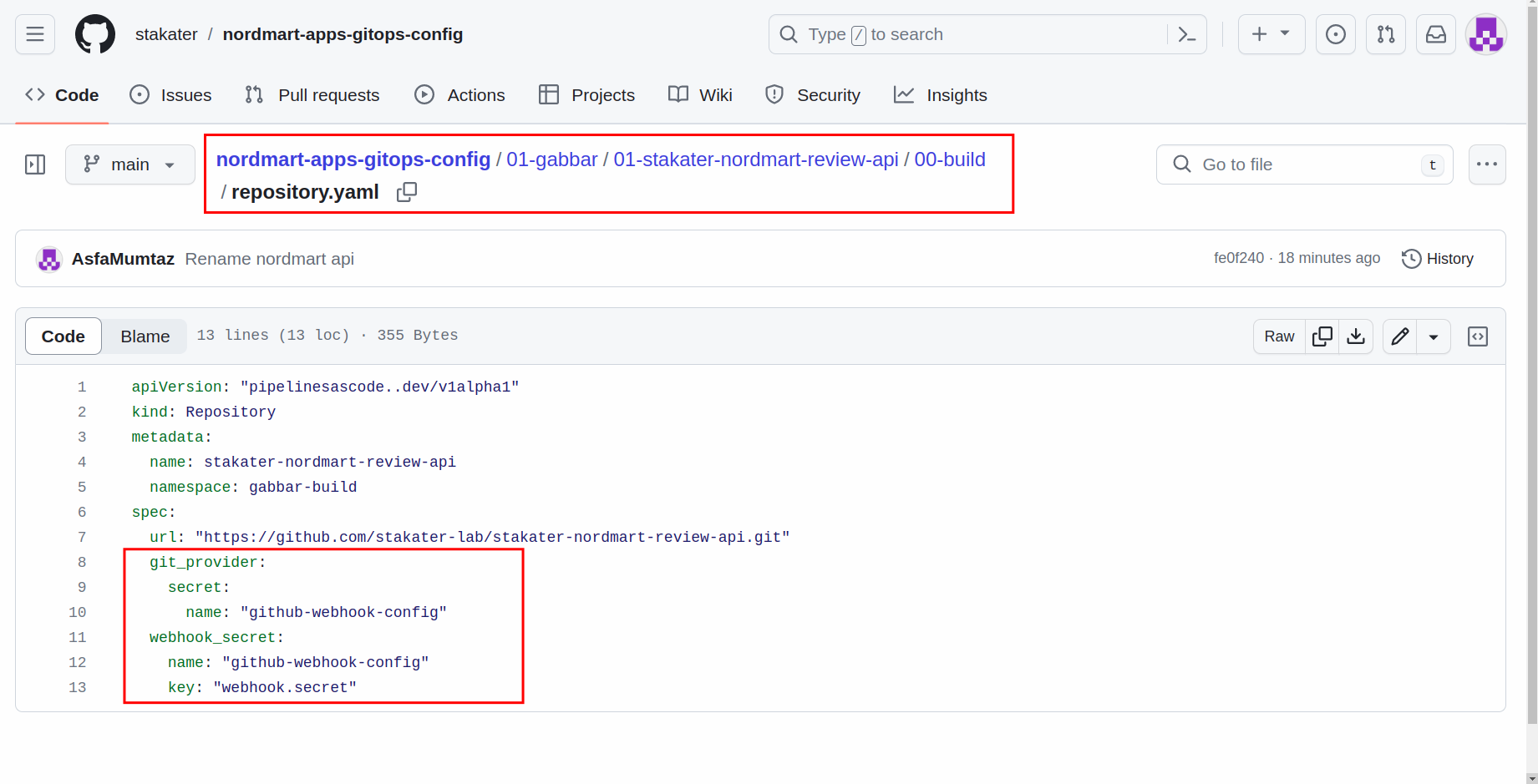The image size is (1538, 784).
Task: Toggle the file tree side panel
Action: pyautogui.click(x=35, y=164)
